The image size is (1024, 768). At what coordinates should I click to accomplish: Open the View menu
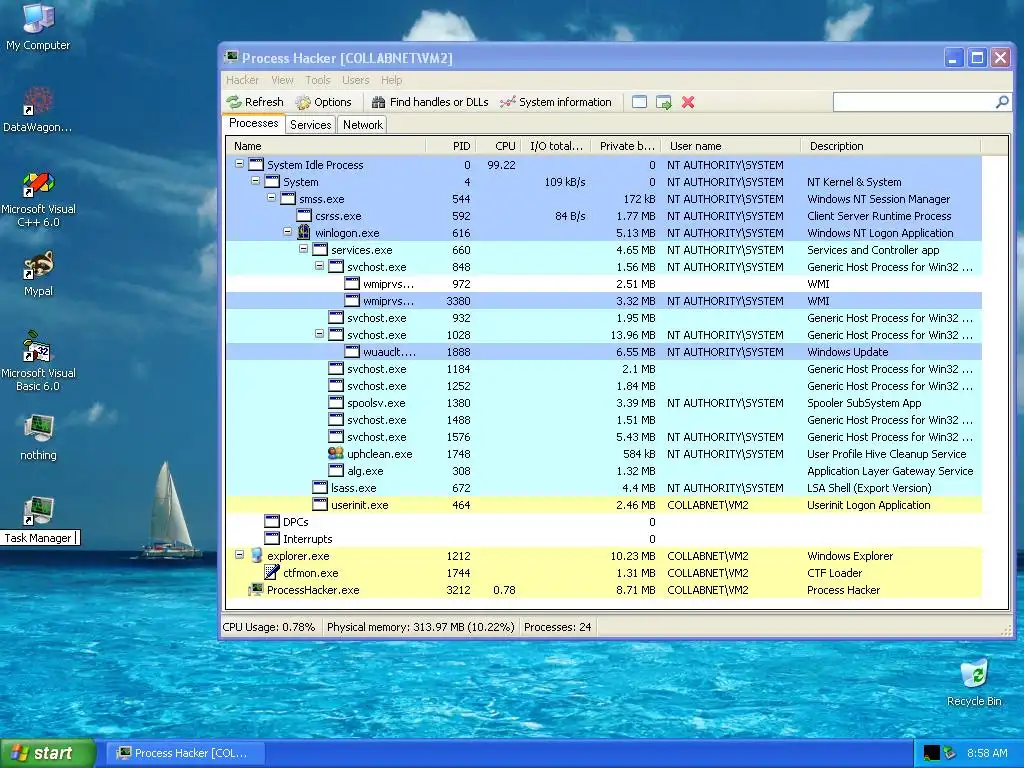pos(282,80)
